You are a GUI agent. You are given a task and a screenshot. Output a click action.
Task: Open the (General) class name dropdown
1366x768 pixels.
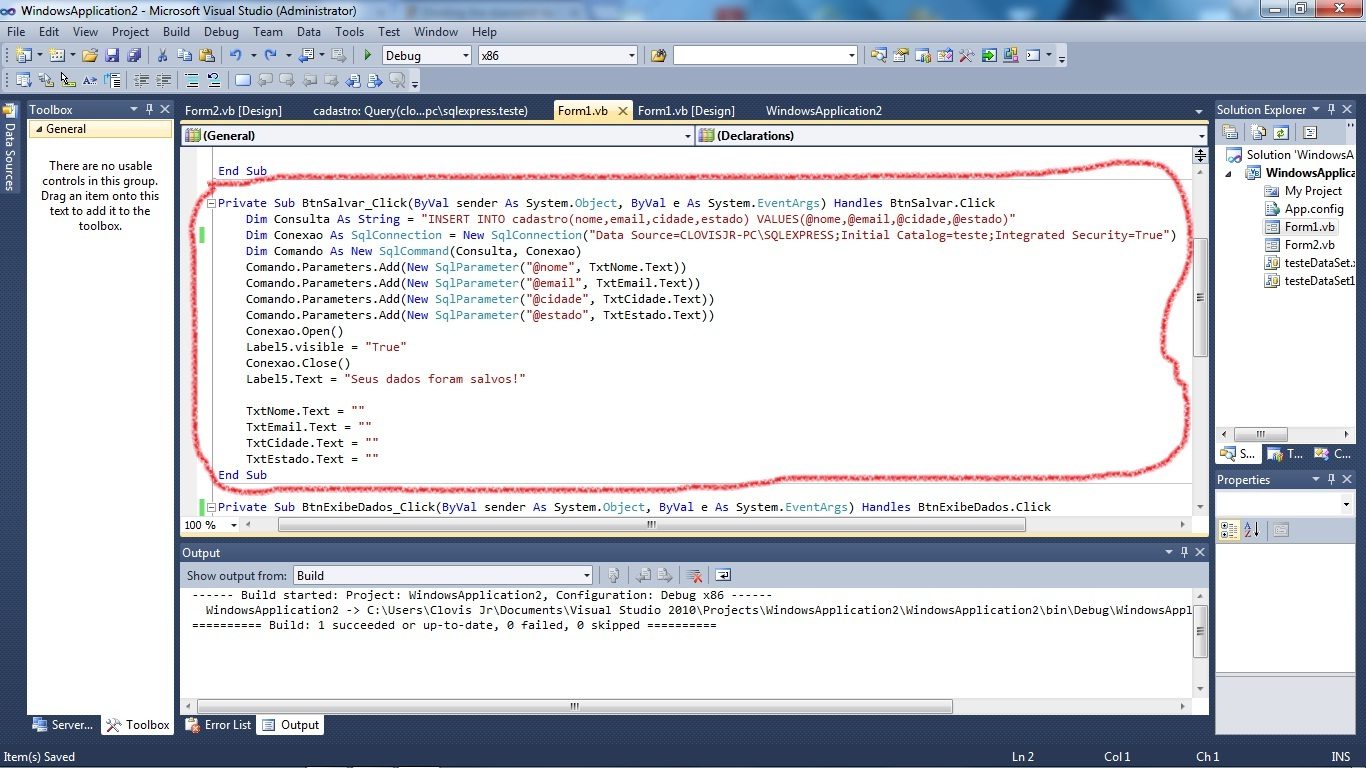click(x=687, y=136)
